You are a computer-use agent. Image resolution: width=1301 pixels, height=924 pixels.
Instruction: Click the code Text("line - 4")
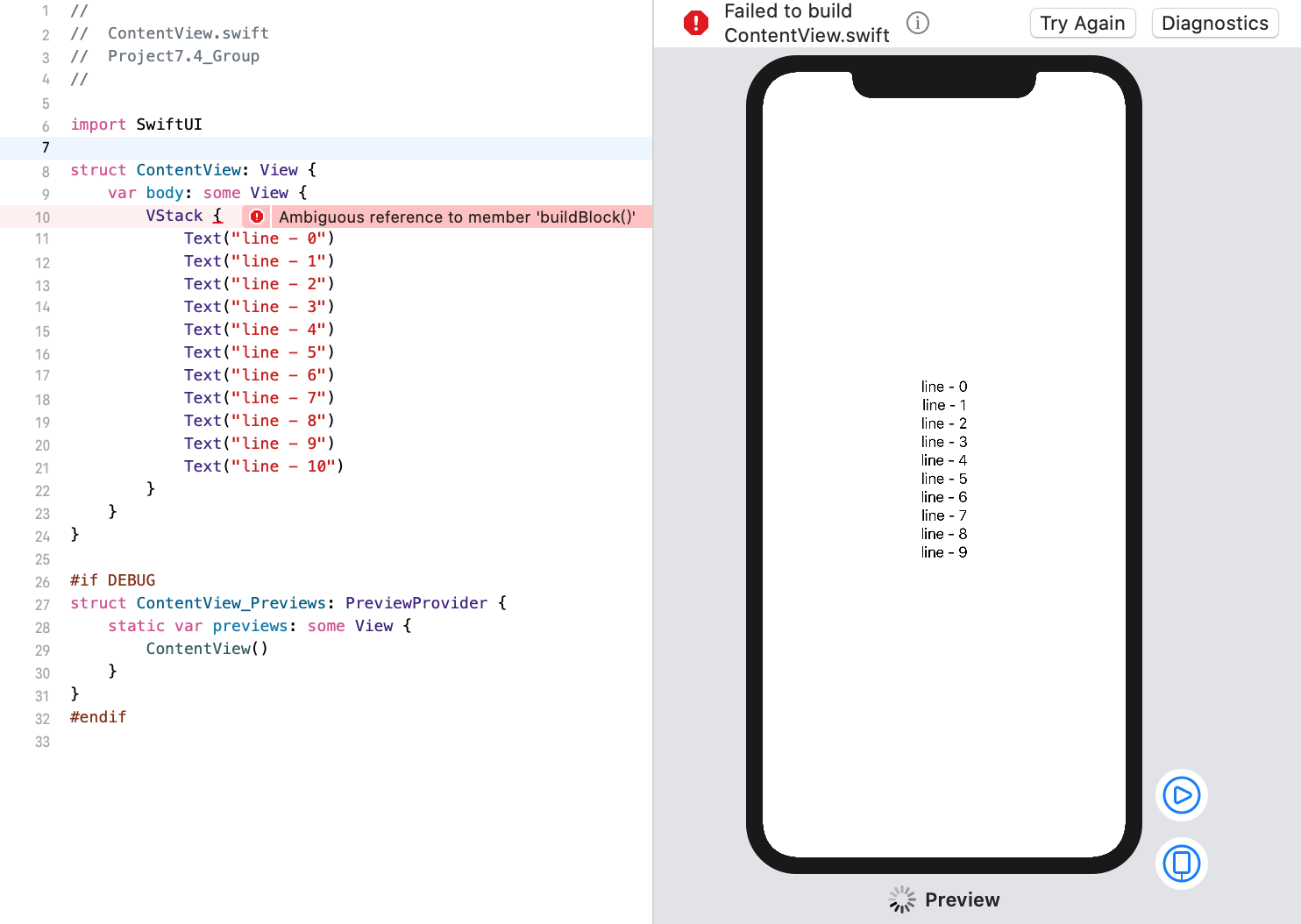pyautogui.click(x=259, y=330)
